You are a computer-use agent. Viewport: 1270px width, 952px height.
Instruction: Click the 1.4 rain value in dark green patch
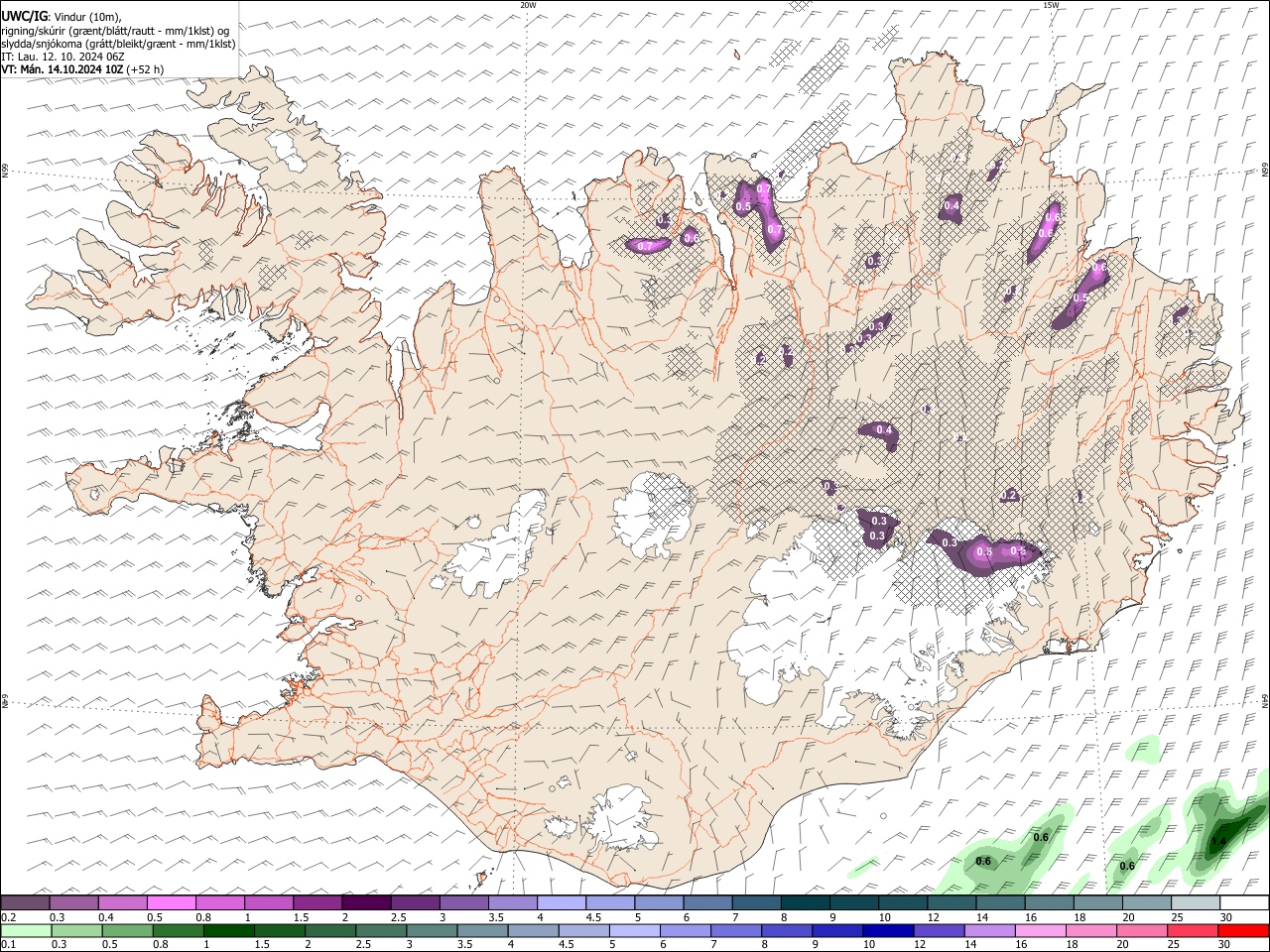1219,842
